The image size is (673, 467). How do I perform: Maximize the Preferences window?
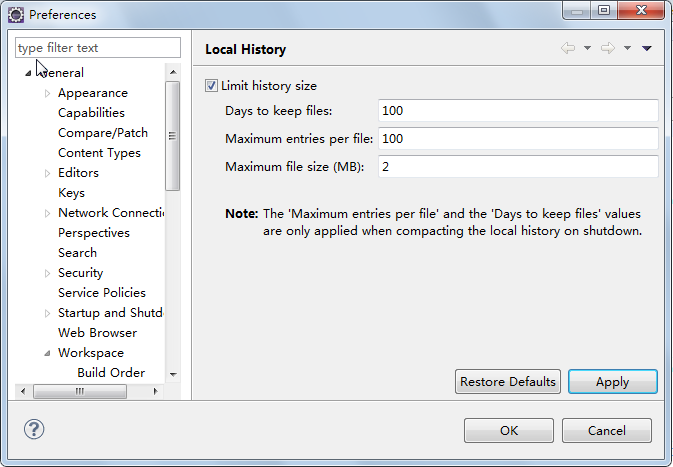pyautogui.click(x=604, y=11)
